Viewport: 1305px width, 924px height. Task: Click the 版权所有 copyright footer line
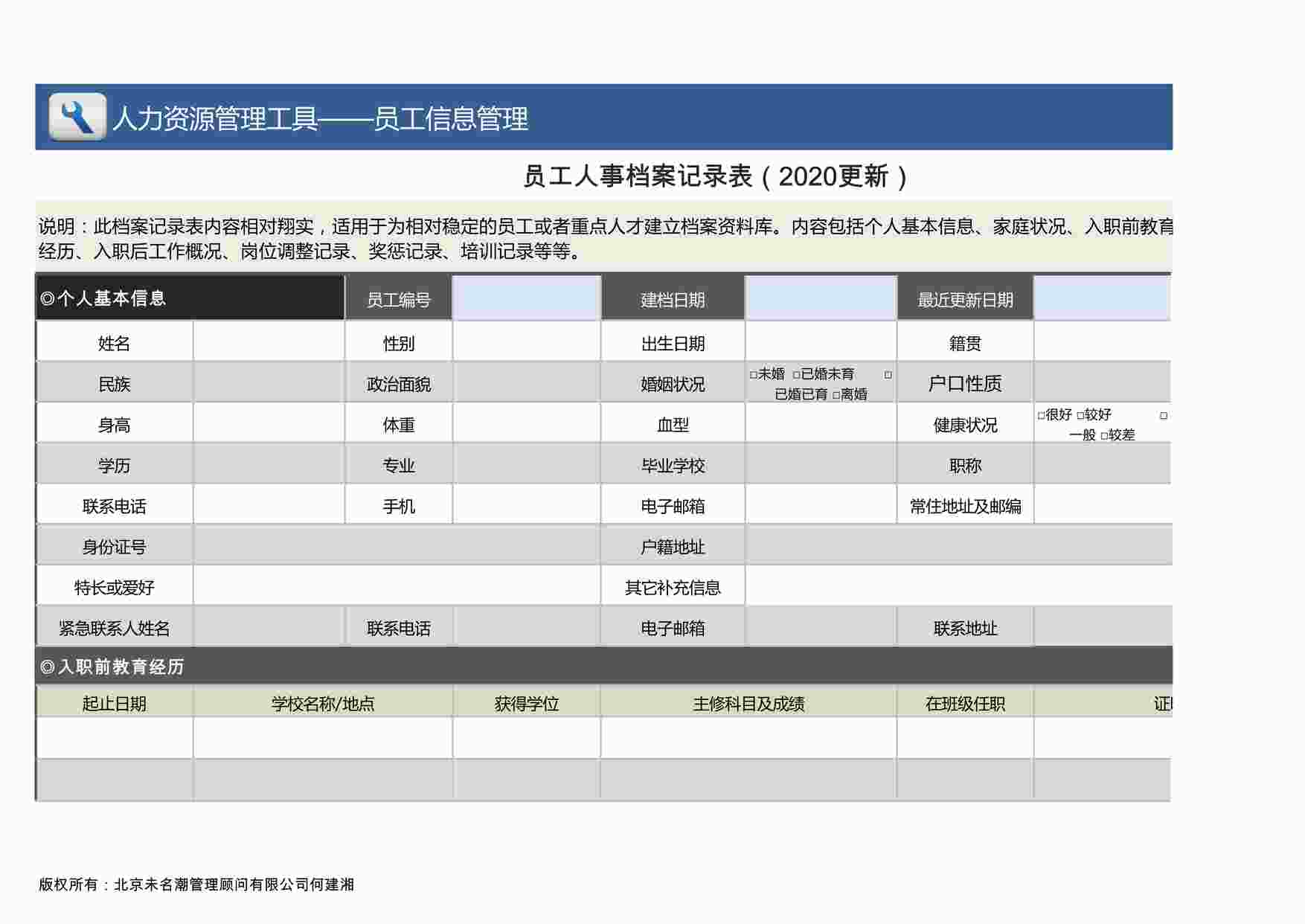coord(196,884)
